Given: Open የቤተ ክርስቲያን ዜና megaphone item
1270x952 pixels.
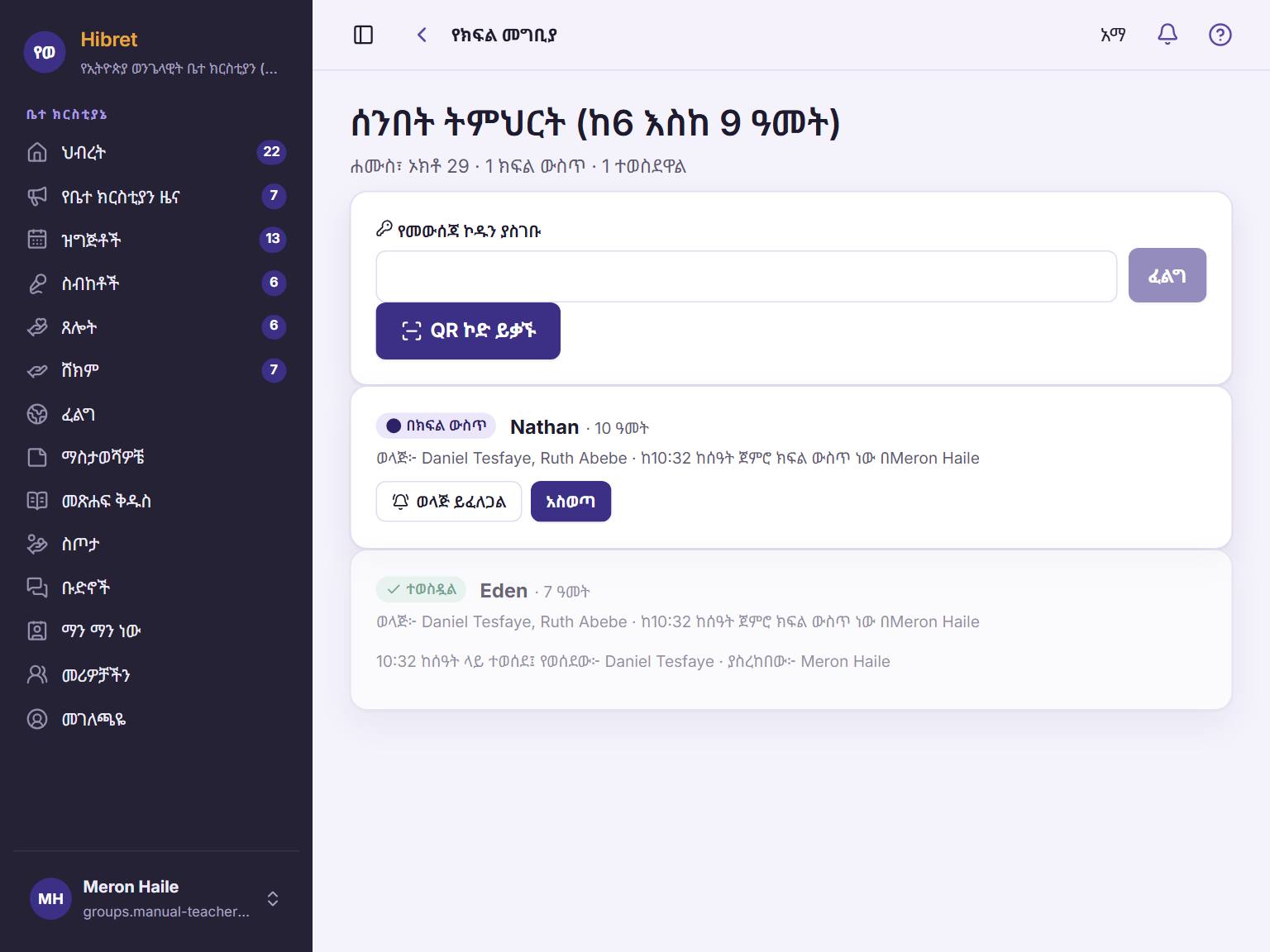Looking at the screenshot, I should click(x=156, y=196).
